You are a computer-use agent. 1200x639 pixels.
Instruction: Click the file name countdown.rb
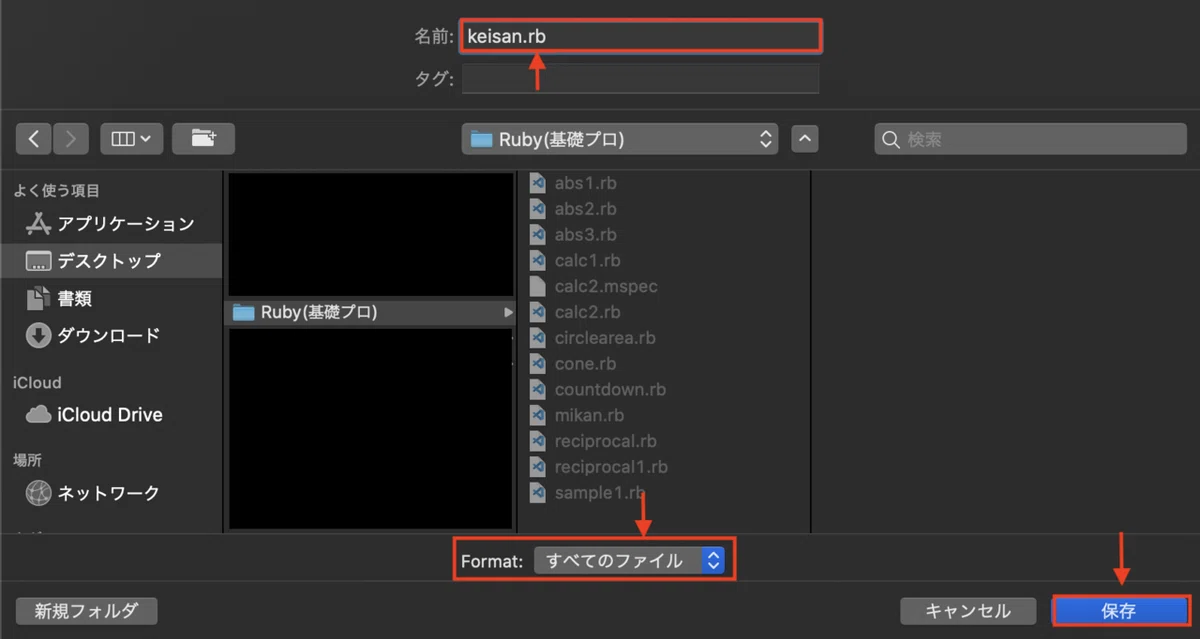[610, 389]
